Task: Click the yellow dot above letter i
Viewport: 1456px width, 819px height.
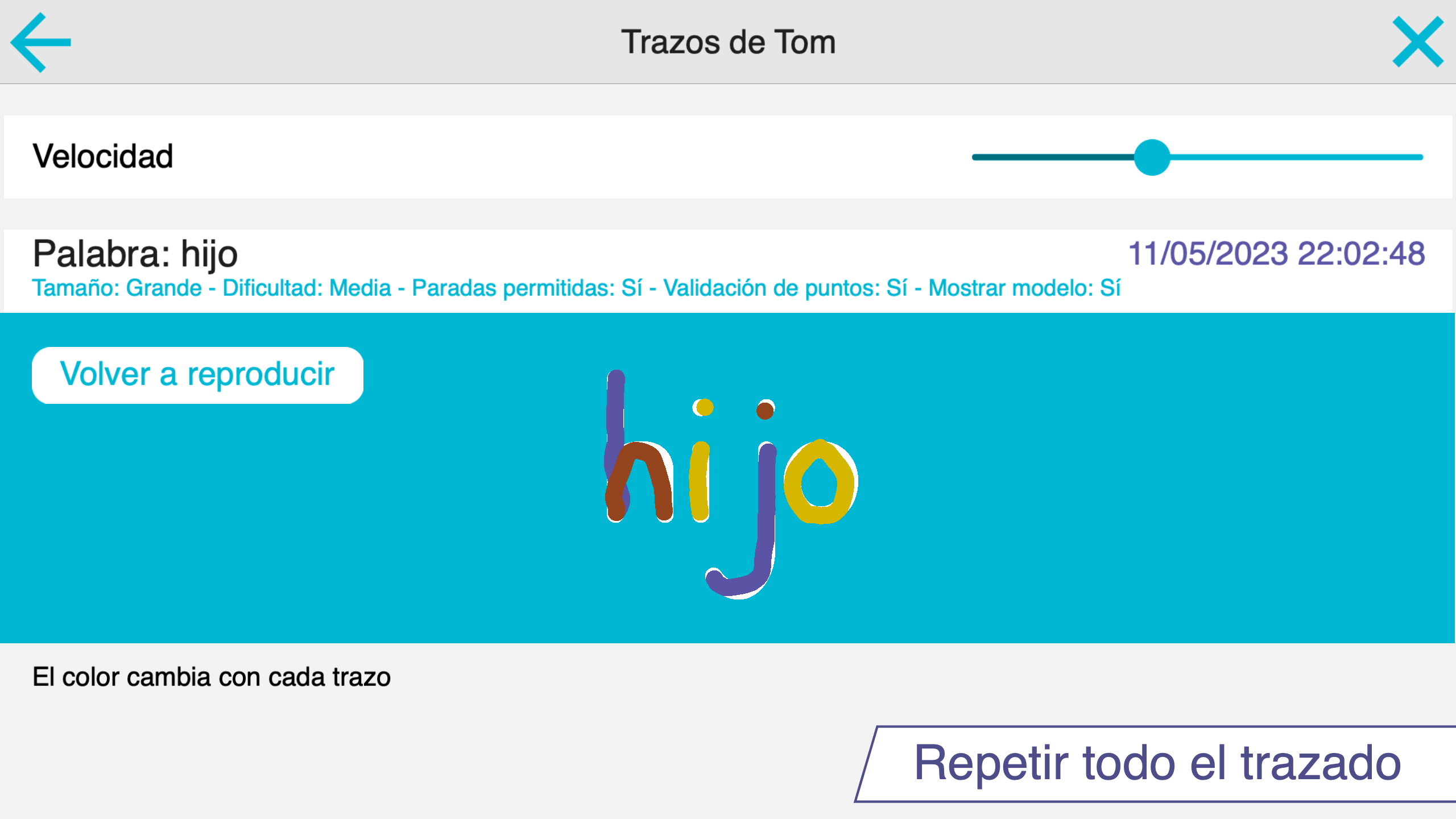Action: [705, 407]
